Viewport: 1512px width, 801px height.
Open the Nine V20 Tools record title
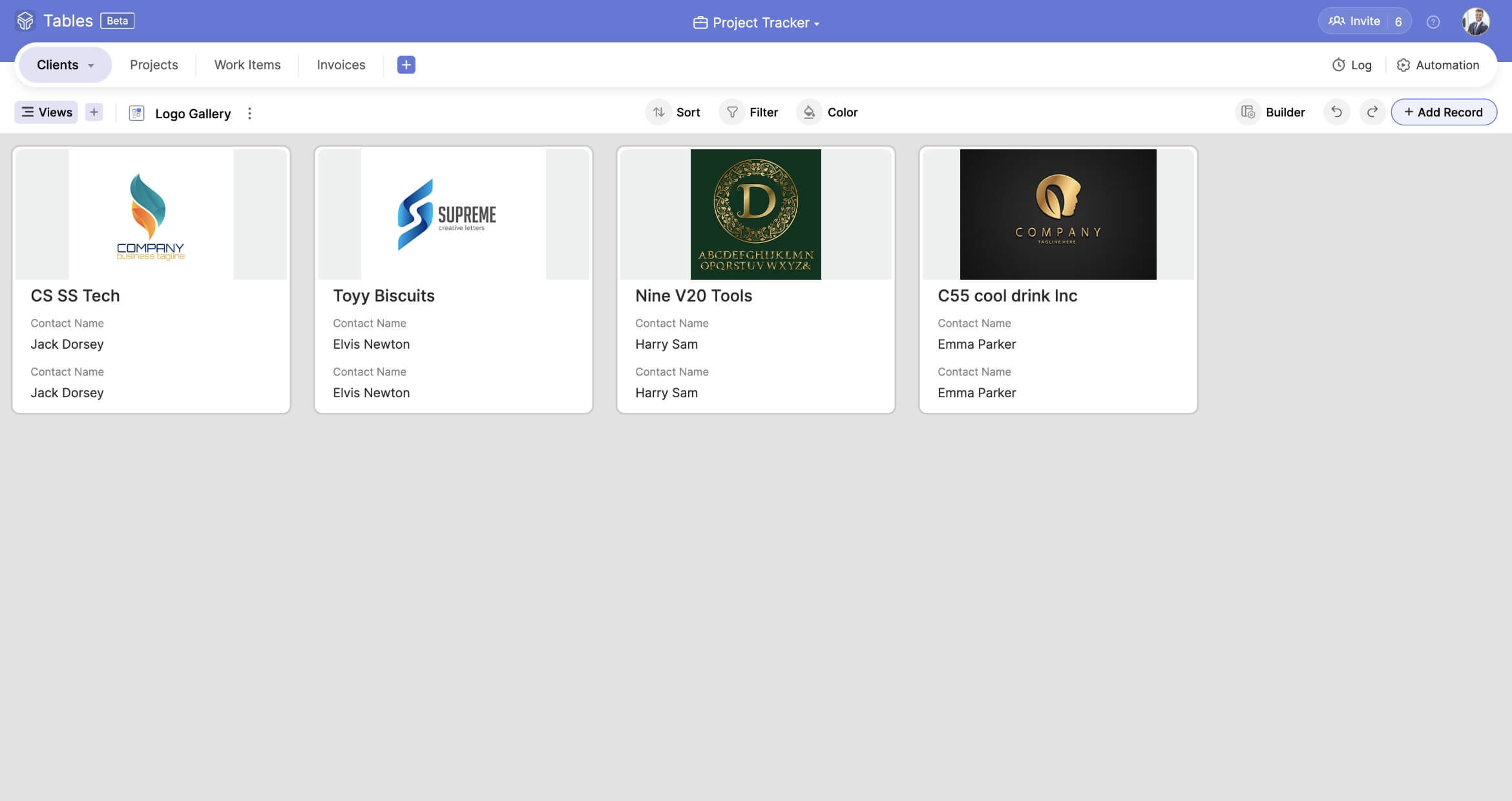point(694,295)
